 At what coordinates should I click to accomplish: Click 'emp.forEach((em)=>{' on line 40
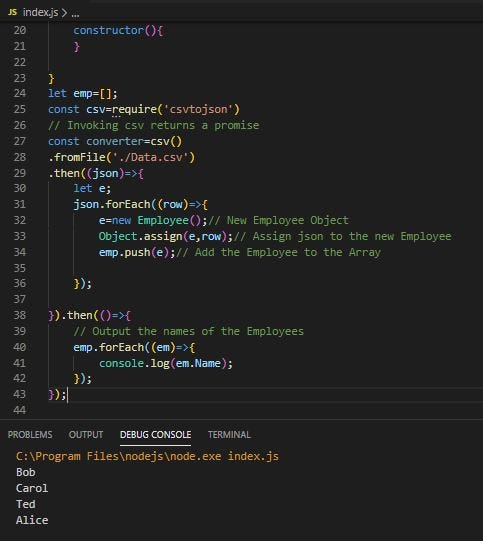click(x=134, y=347)
